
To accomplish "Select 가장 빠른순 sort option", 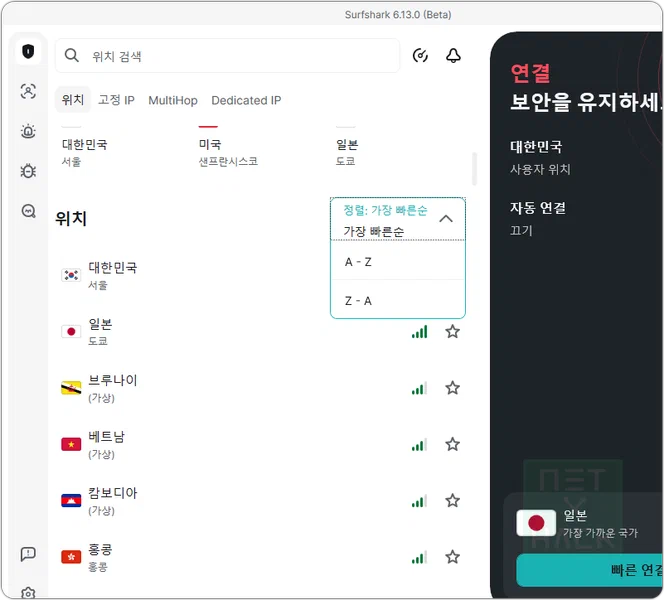I will [x=374, y=231].
